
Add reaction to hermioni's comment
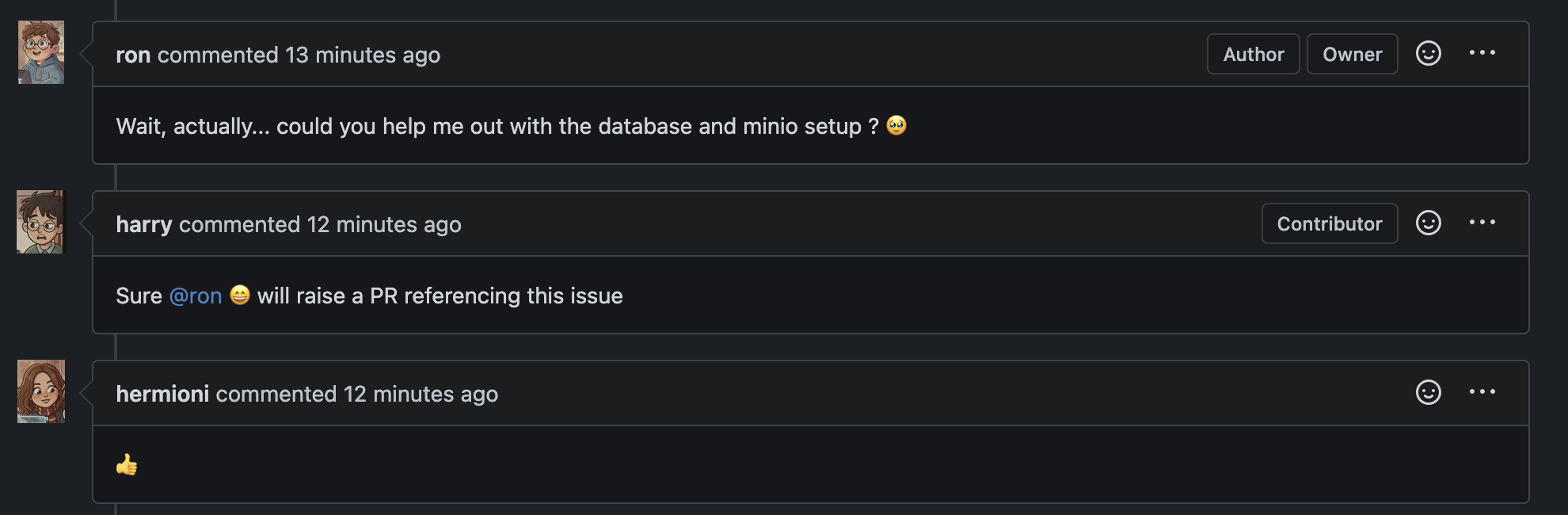[1429, 393]
